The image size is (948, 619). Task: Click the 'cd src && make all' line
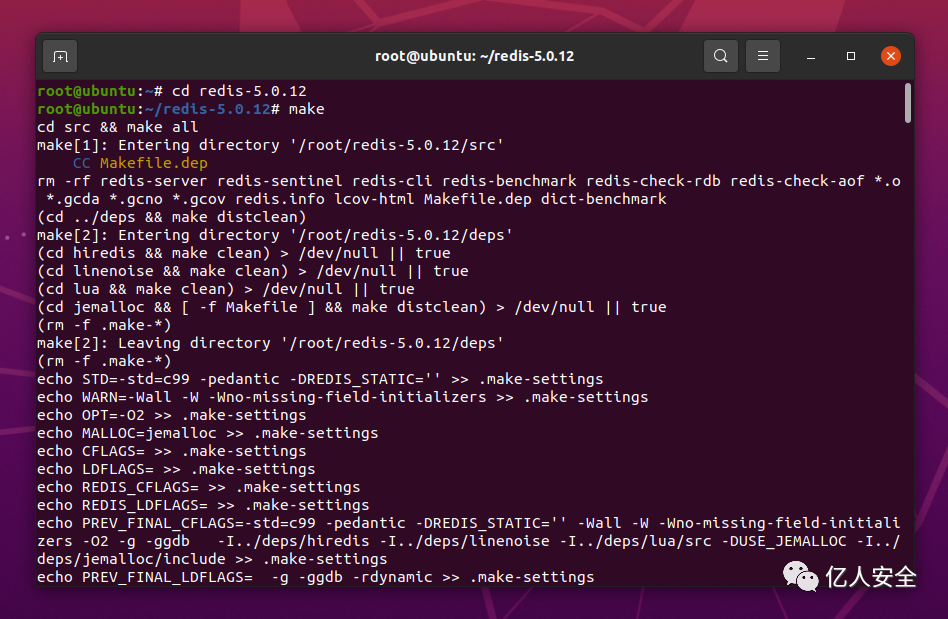118,128
